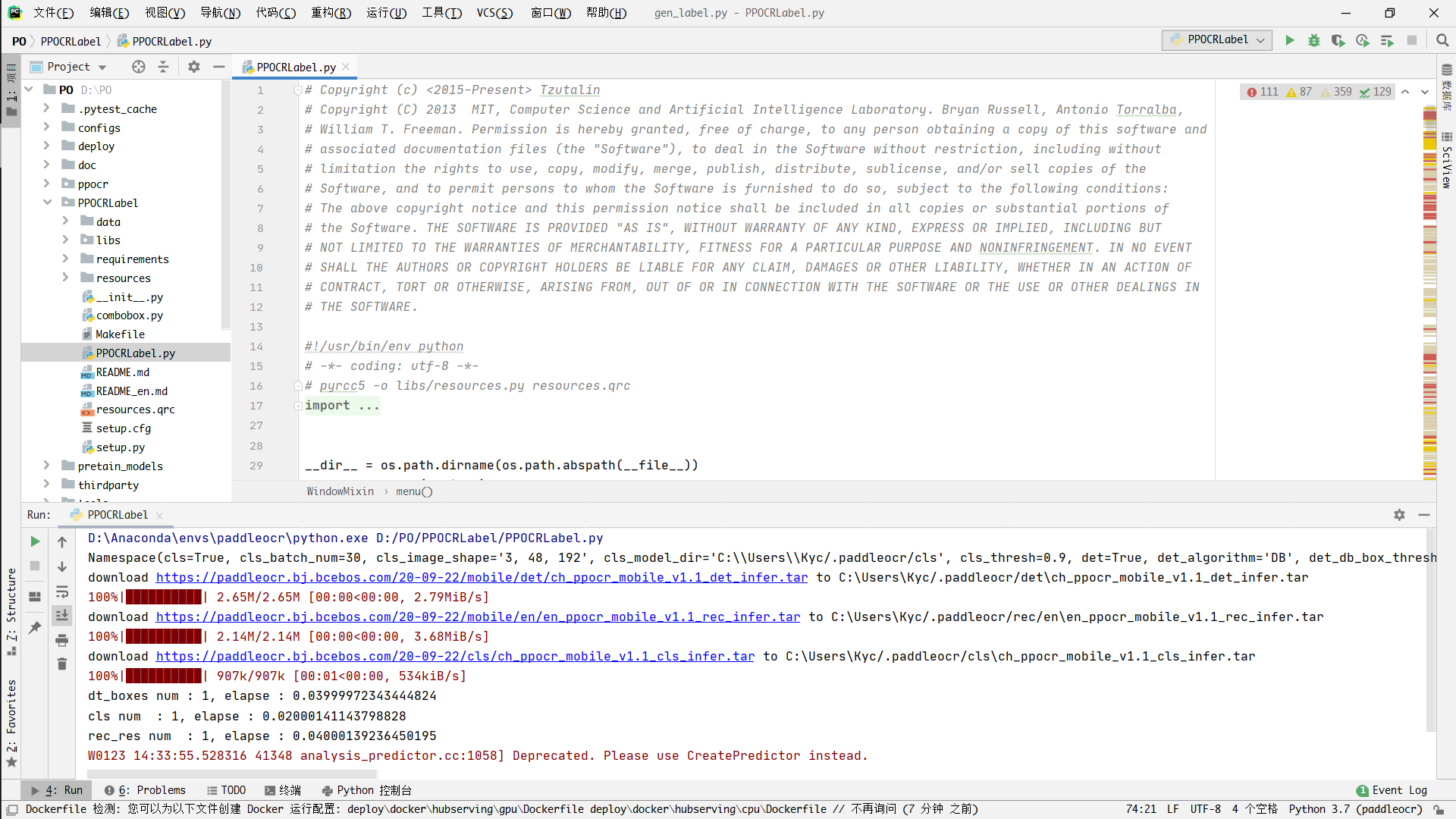The height and width of the screenshot is (819, 1456).
Task: Open Search Everywhere magnifier icon
Action: tap(1442, 40)
